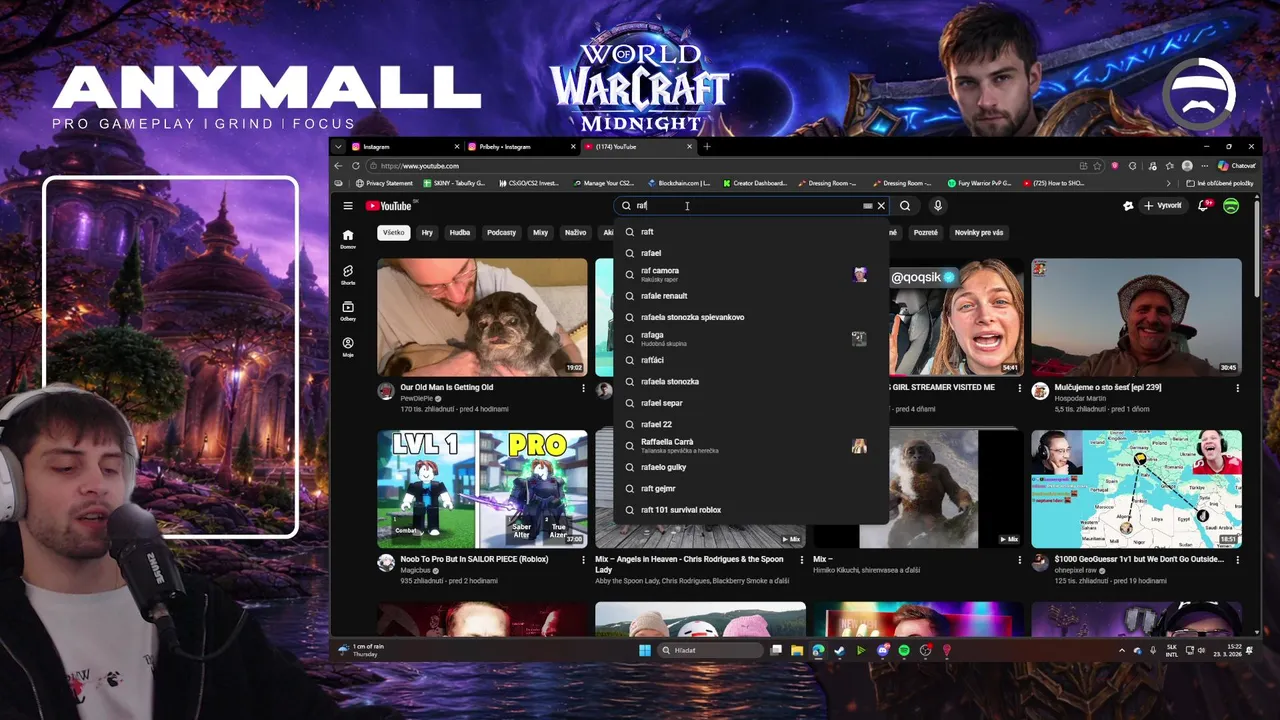
Task: Select the Naživo filter chip
Action: [x=575, y=233]
